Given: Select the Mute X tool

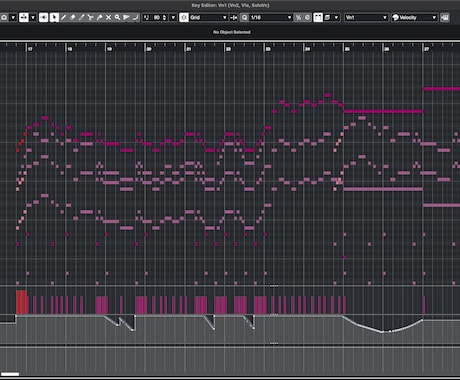Looking at the screenshot, I should (108, 17).
